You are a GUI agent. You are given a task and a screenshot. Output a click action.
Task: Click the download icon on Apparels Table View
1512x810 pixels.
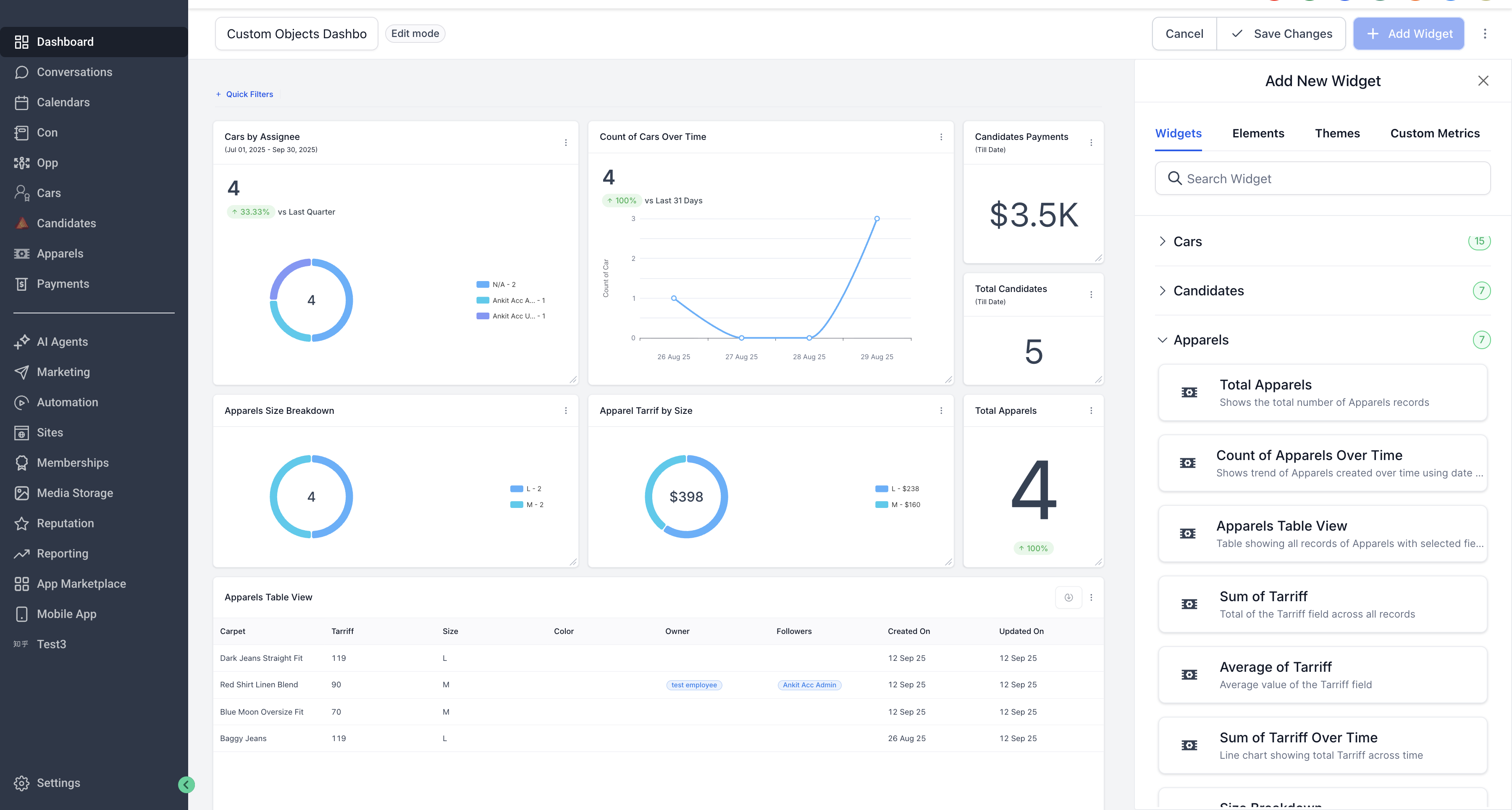tap(1069, 597)
